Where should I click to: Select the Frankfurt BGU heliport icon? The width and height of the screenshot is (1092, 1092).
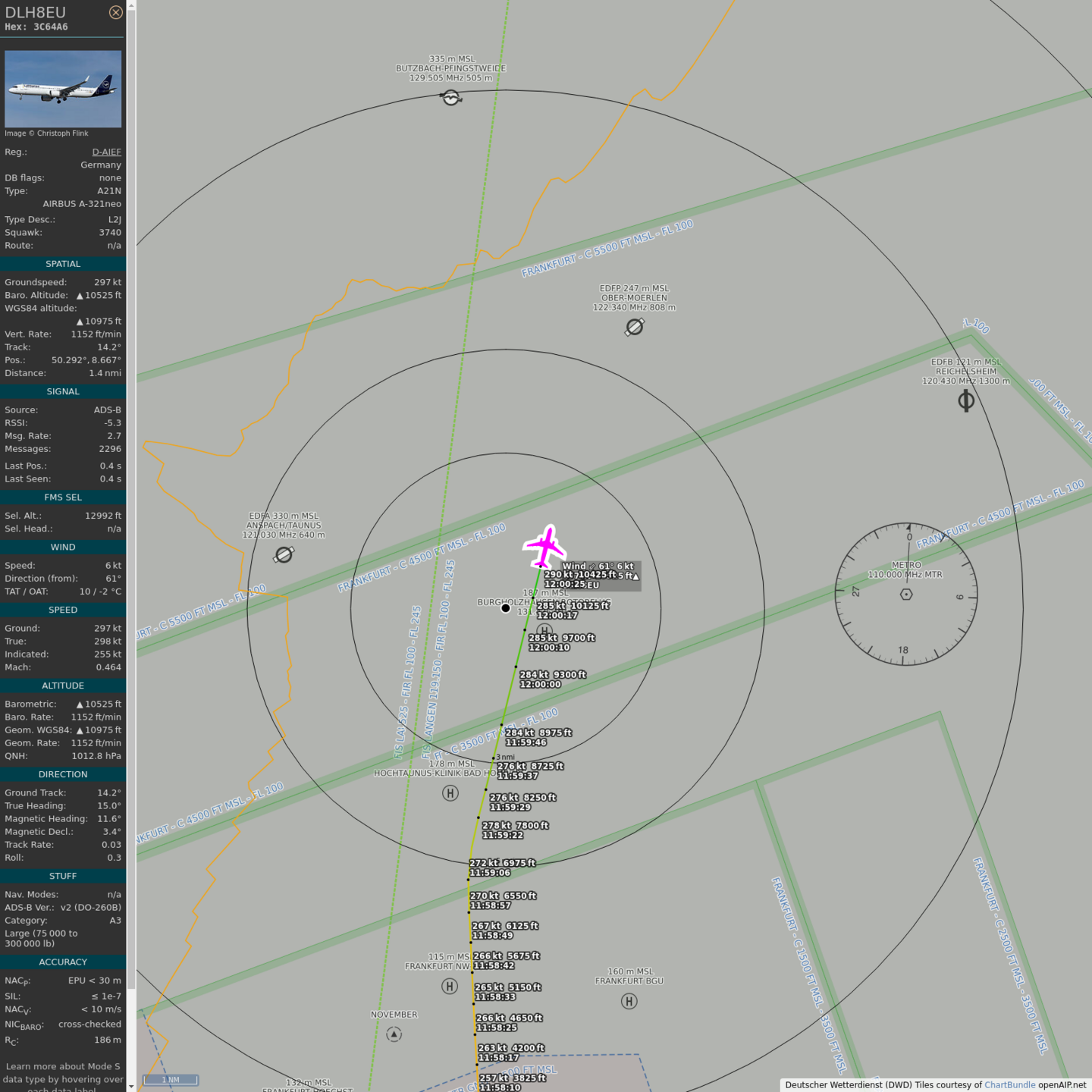(x=629, y=1002)
